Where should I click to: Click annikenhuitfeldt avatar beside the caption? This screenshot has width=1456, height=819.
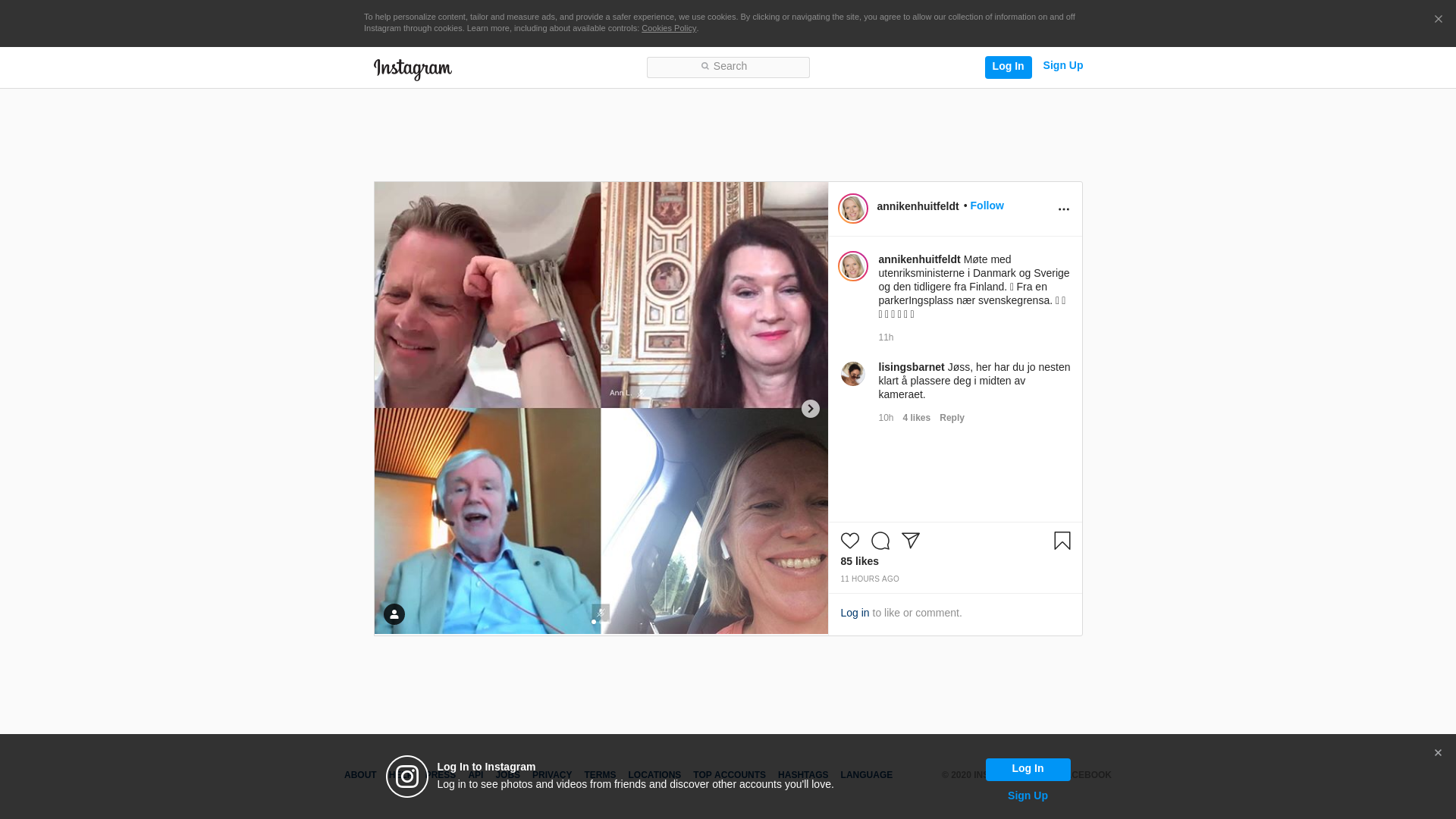click(852, 266)
